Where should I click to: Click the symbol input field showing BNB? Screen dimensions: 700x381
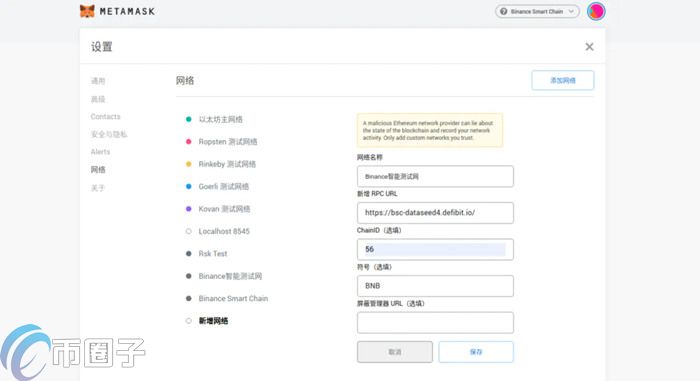click(435, 286)
